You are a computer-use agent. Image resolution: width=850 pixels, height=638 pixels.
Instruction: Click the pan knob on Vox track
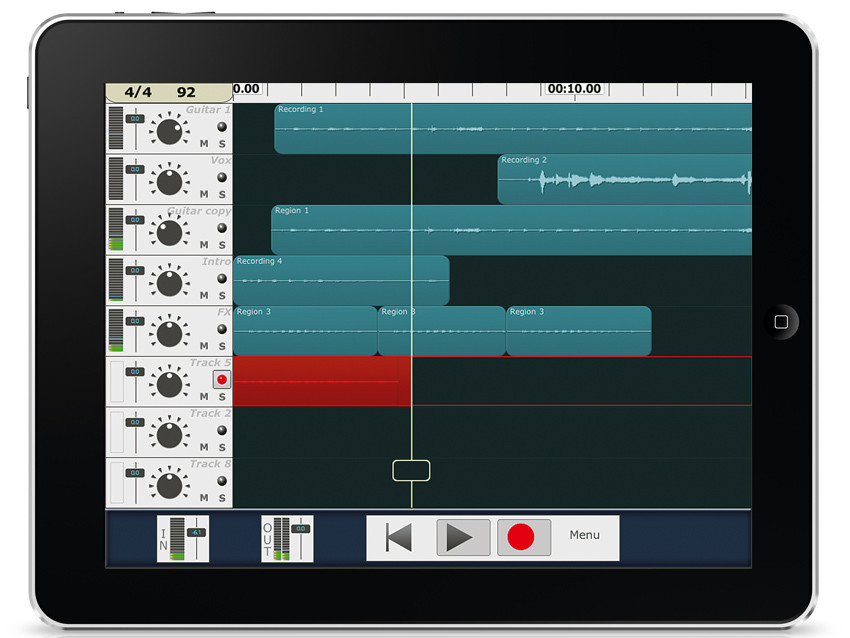tap(169, 182)
